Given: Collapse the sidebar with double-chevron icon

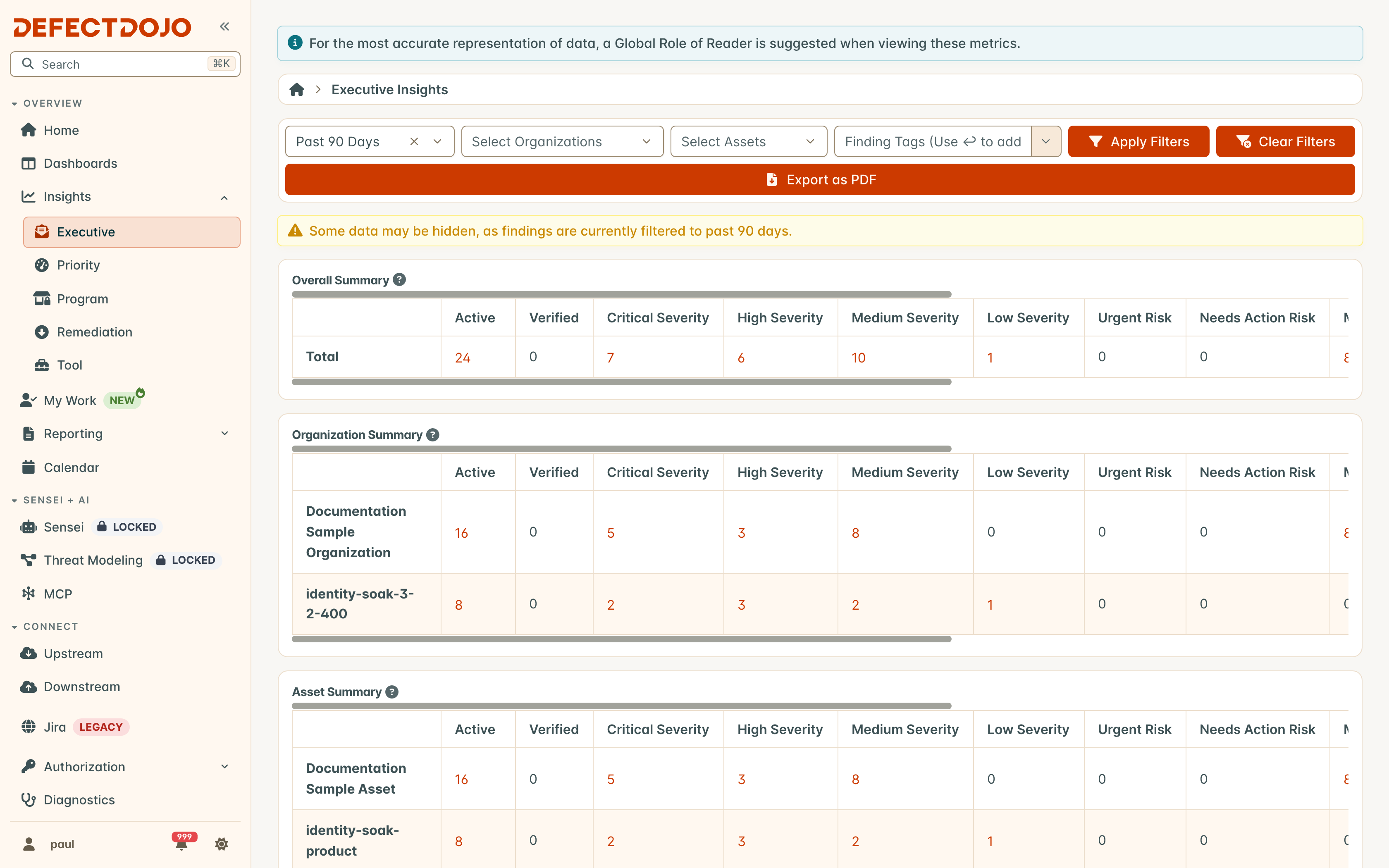Looking at the screenshot, I should pyautogui.click(x=224, y=26).
